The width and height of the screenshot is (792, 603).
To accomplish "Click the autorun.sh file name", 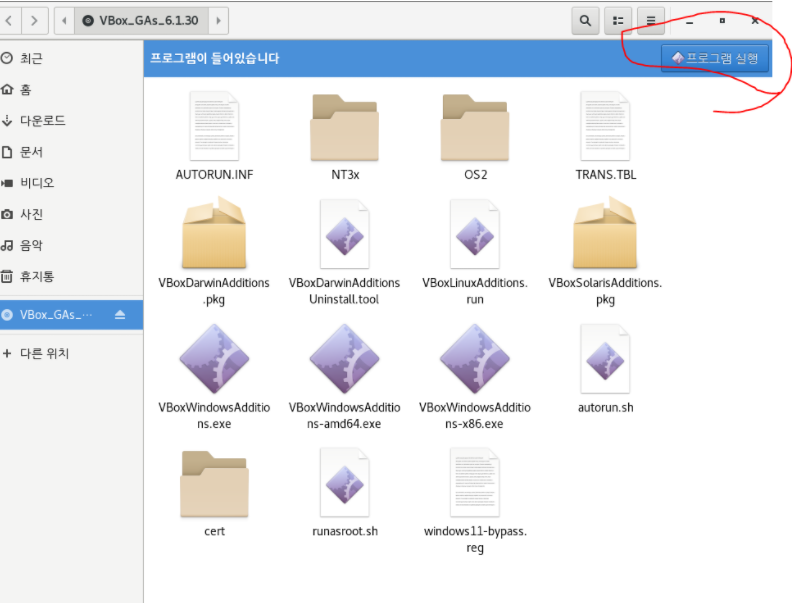I will [x=606, y=408].
